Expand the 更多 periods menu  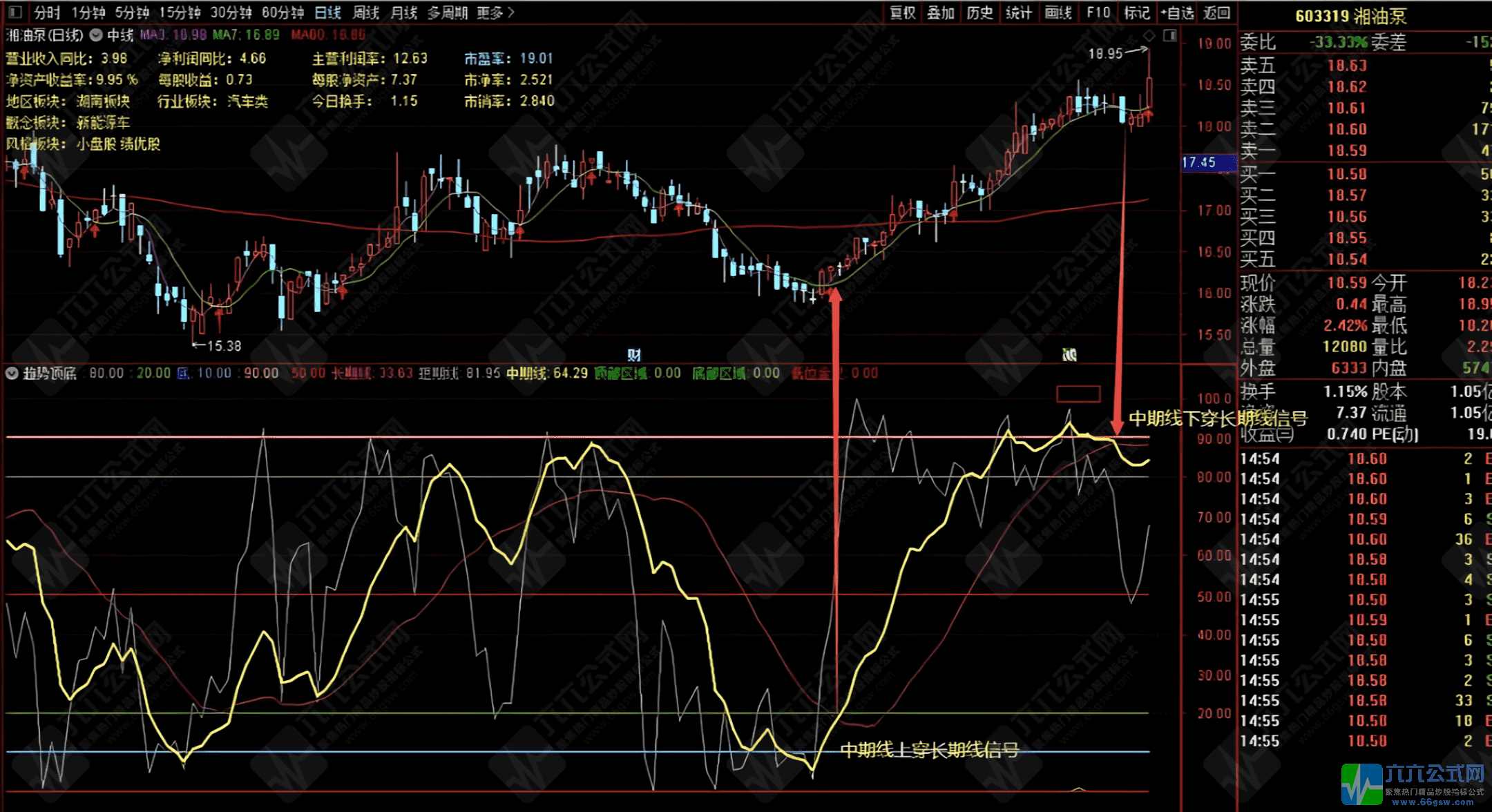click(495, 12)
